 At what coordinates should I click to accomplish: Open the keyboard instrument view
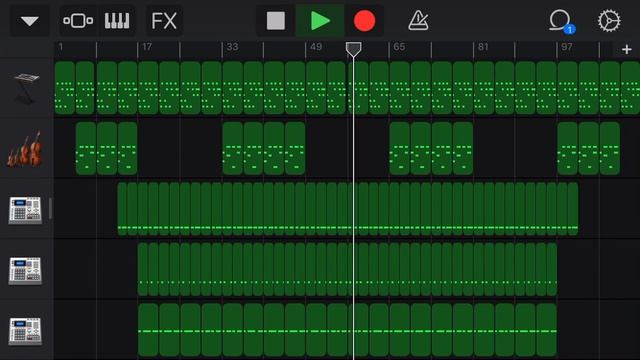[x=117, y=21]
